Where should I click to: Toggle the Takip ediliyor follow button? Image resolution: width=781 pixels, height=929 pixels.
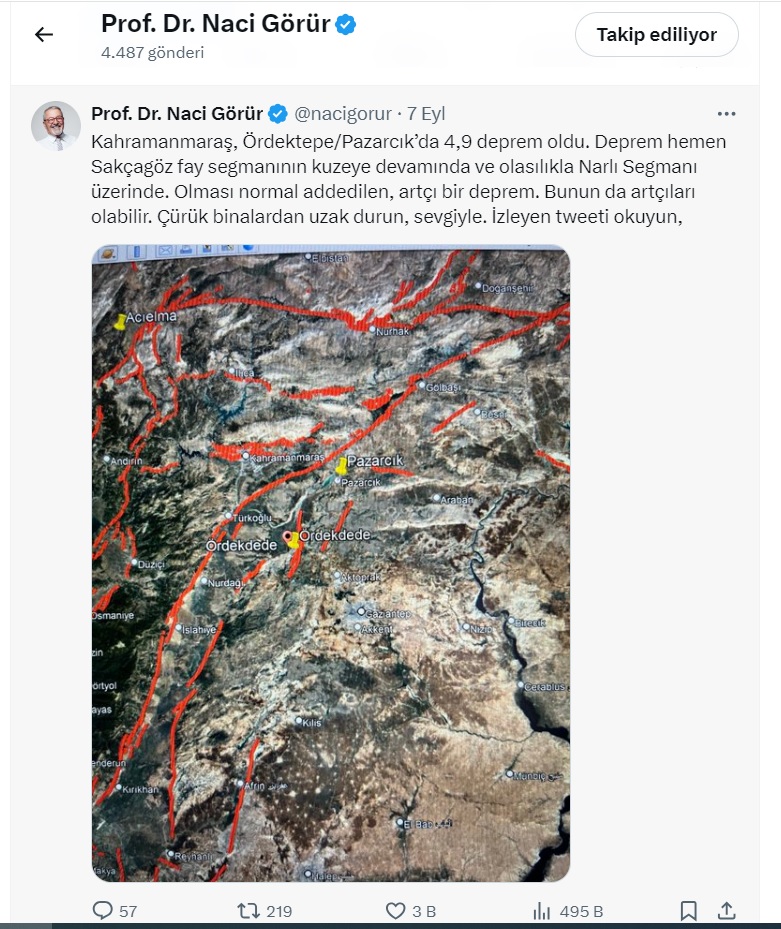[657, 35]
